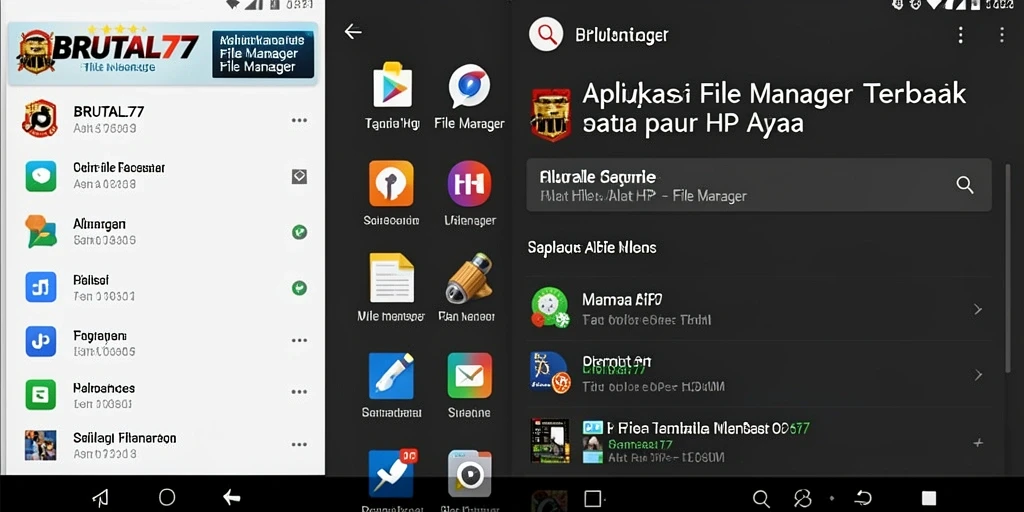Click the Saplaus Altie Nlens section label
The width and height of the screenshot is (1024, 512).
pyautogui.click(x=592, y=248)
